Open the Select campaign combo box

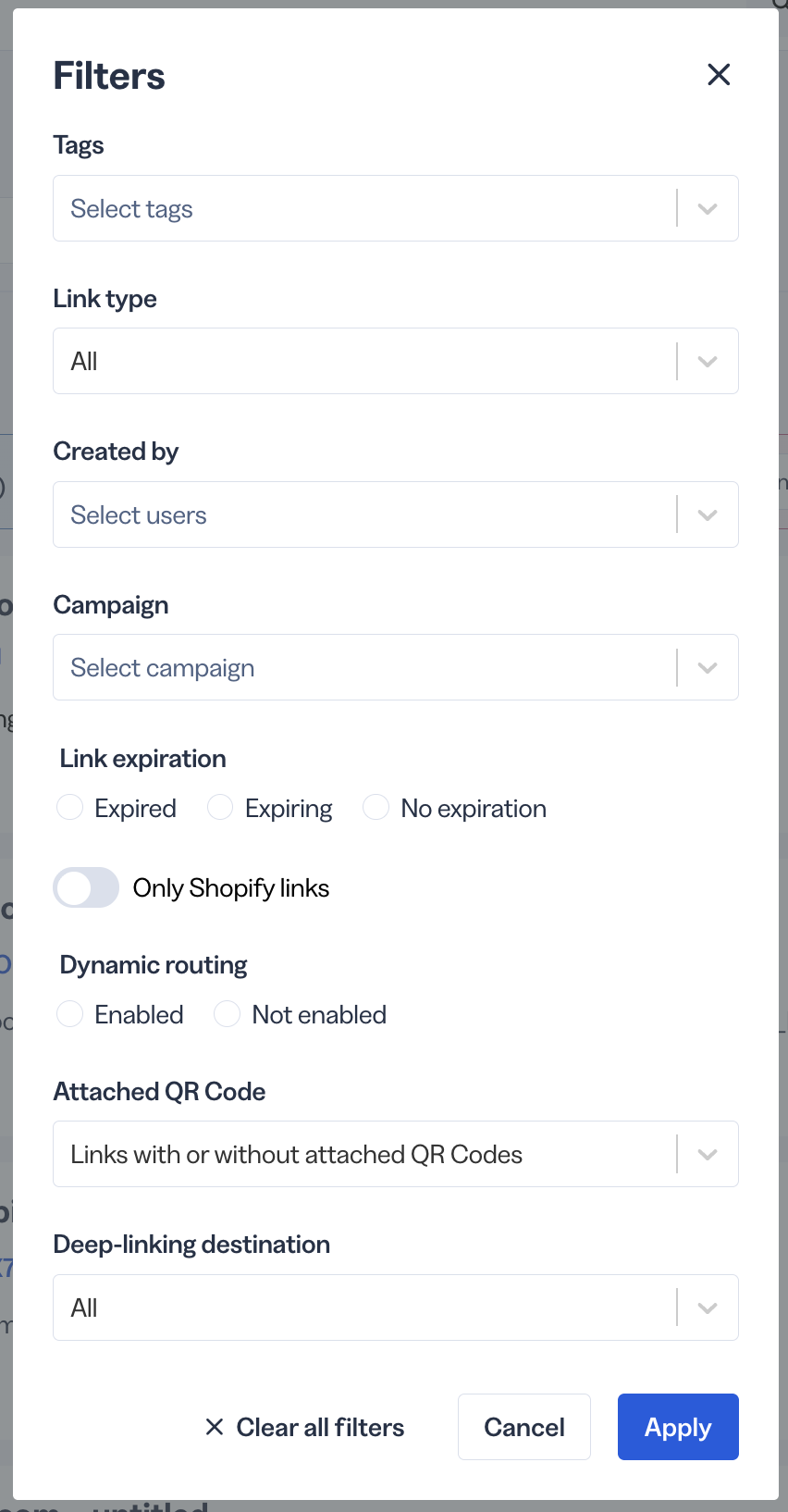click(396, 667)
